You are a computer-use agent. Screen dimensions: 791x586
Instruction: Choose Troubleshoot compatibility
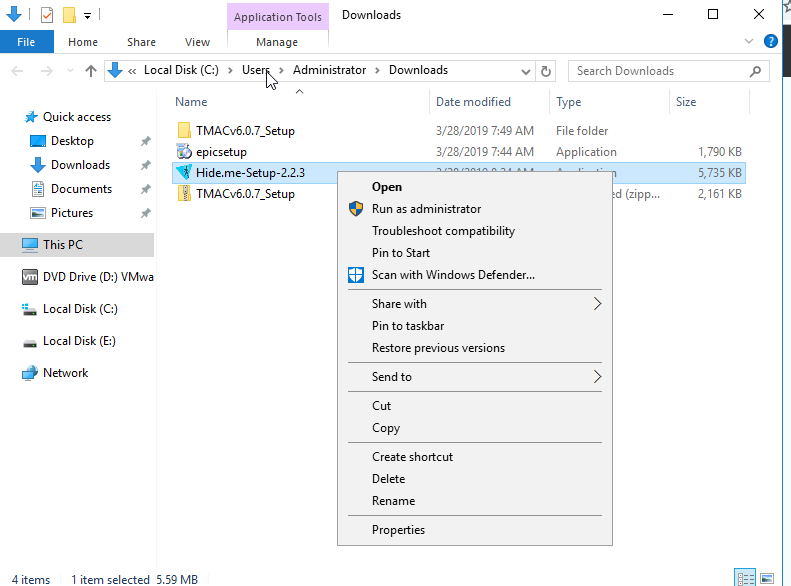[475, 231]
